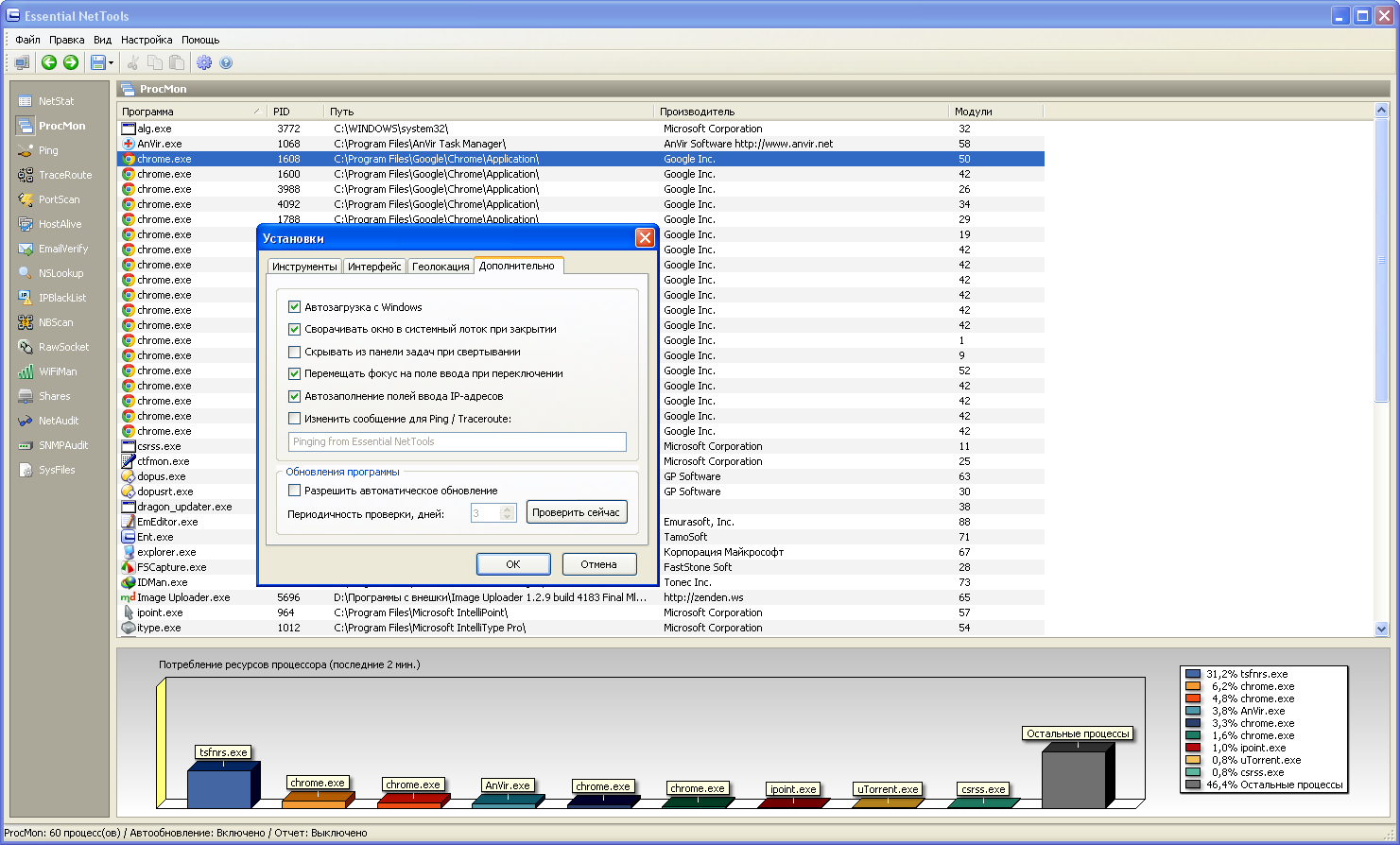
Task: Switch to the Инструменты tab
Action: (304, 267)
